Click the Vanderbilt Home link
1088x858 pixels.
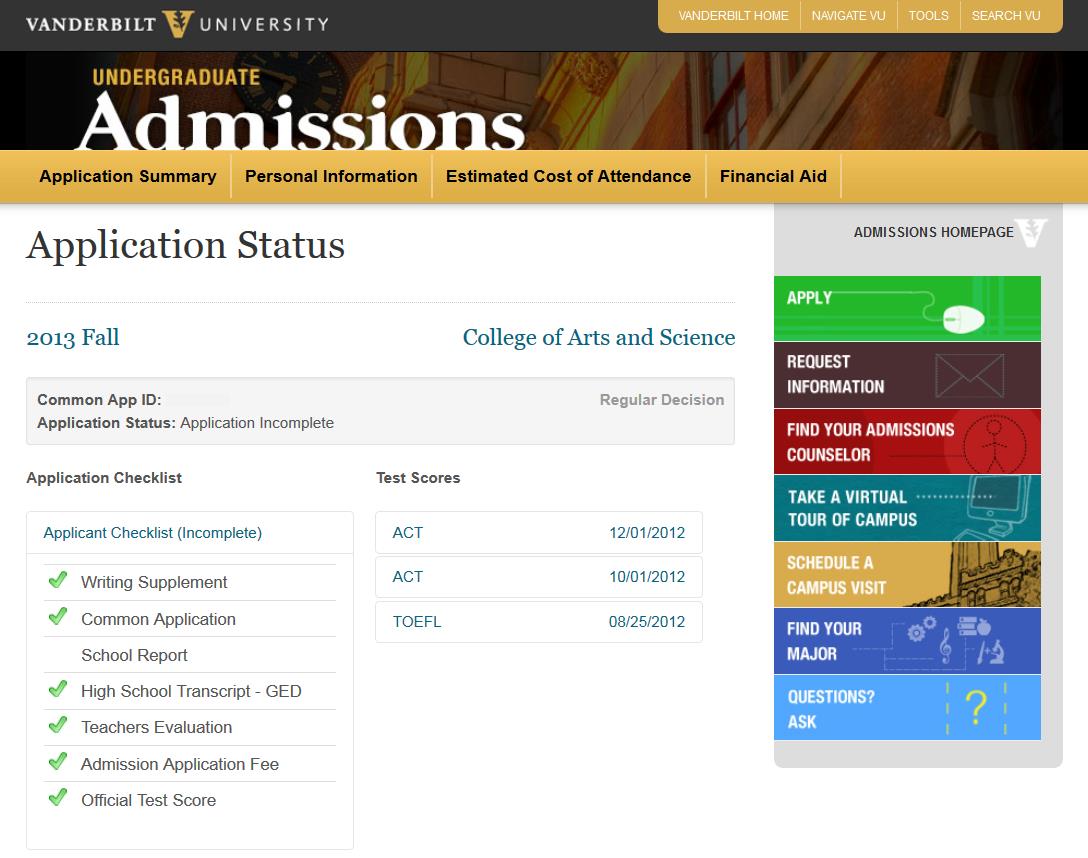pyautogui.click(x=733, y=16)
